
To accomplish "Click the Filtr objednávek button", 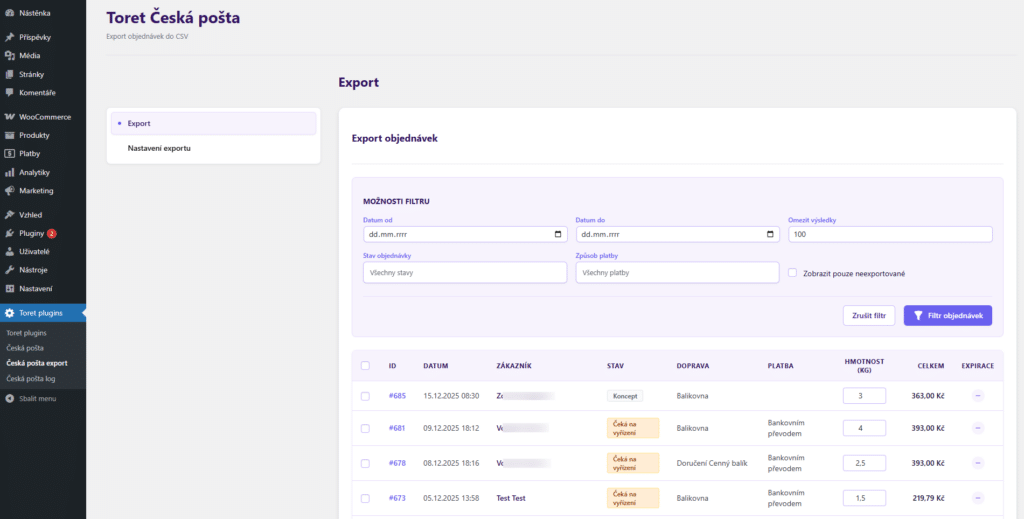I will (x=948, y=315).
